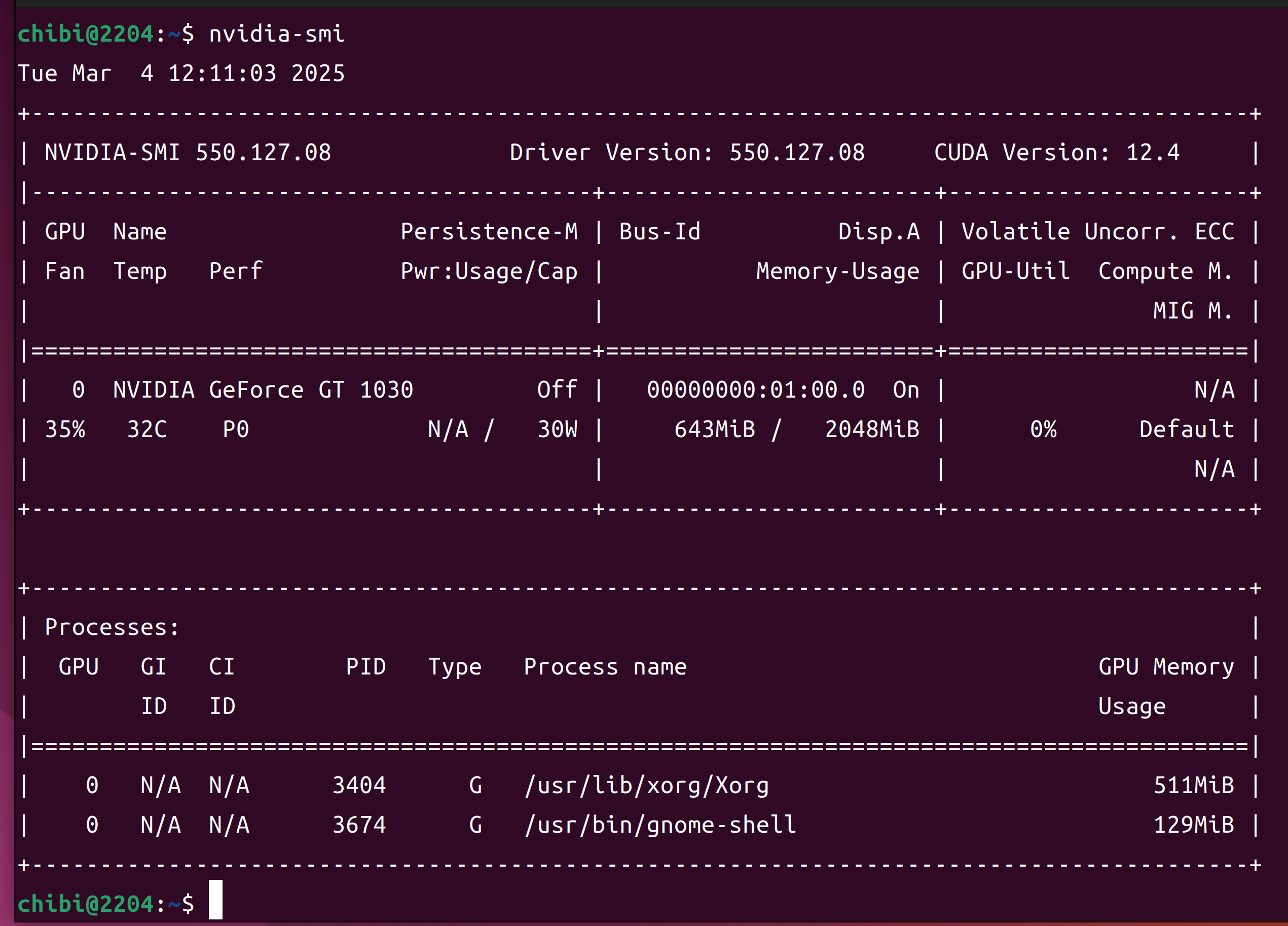This screenshot has height=926, width=1288.
Task: Click the /usr/bin/gnome-shell process name
Action: tap(660, 824)
